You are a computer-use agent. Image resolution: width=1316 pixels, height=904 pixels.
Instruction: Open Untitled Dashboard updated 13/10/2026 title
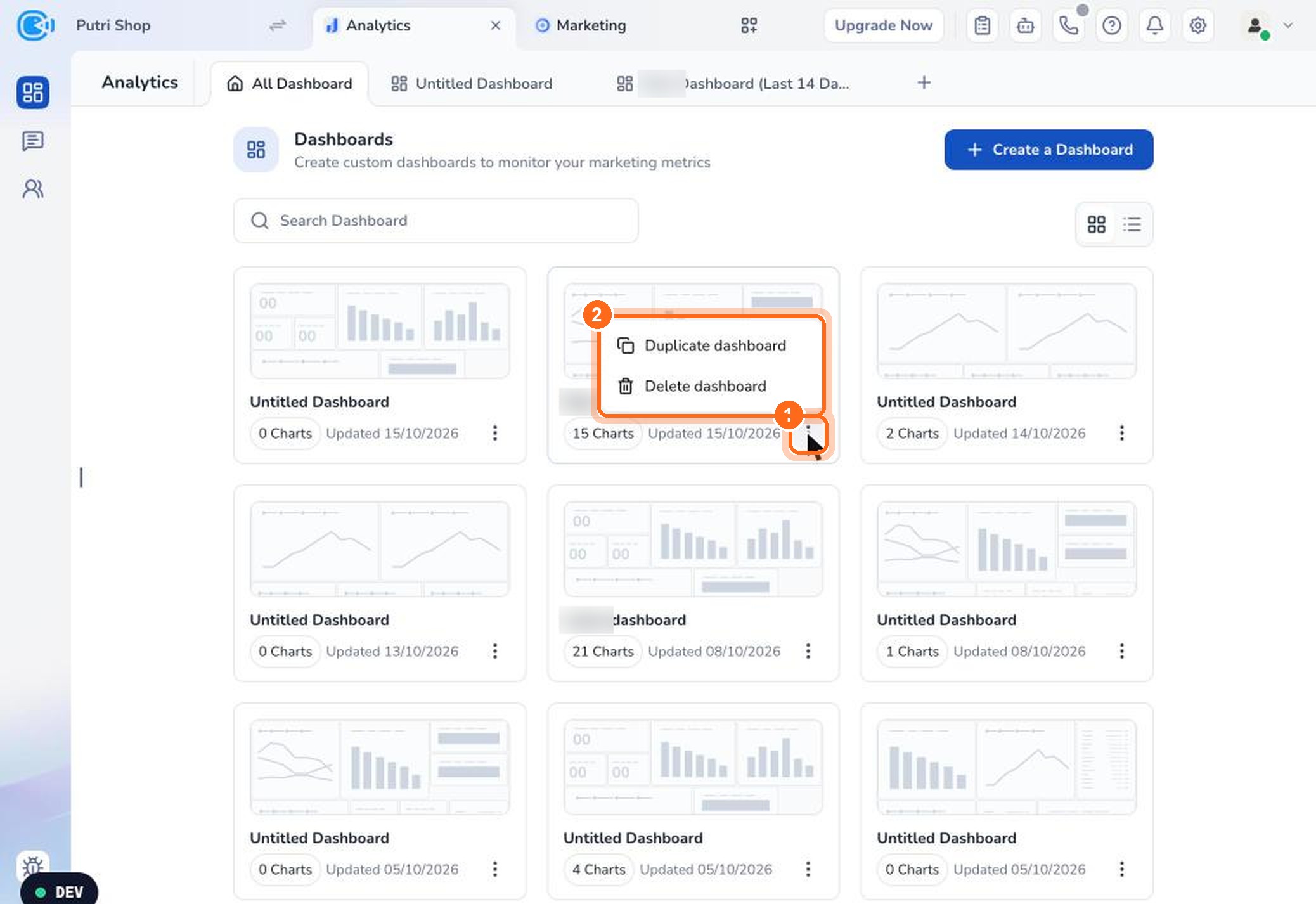(319, 620)
